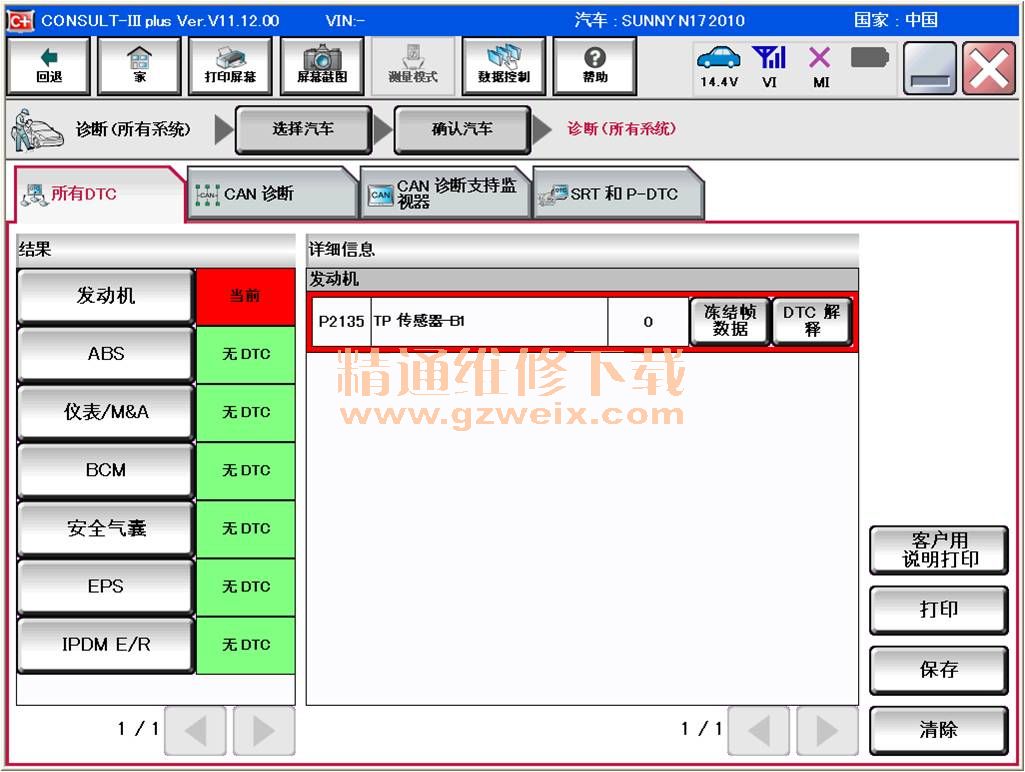The image size is (1025, 772).
Task: Go to Home (家) screen icon
Action: coord(139,67)
